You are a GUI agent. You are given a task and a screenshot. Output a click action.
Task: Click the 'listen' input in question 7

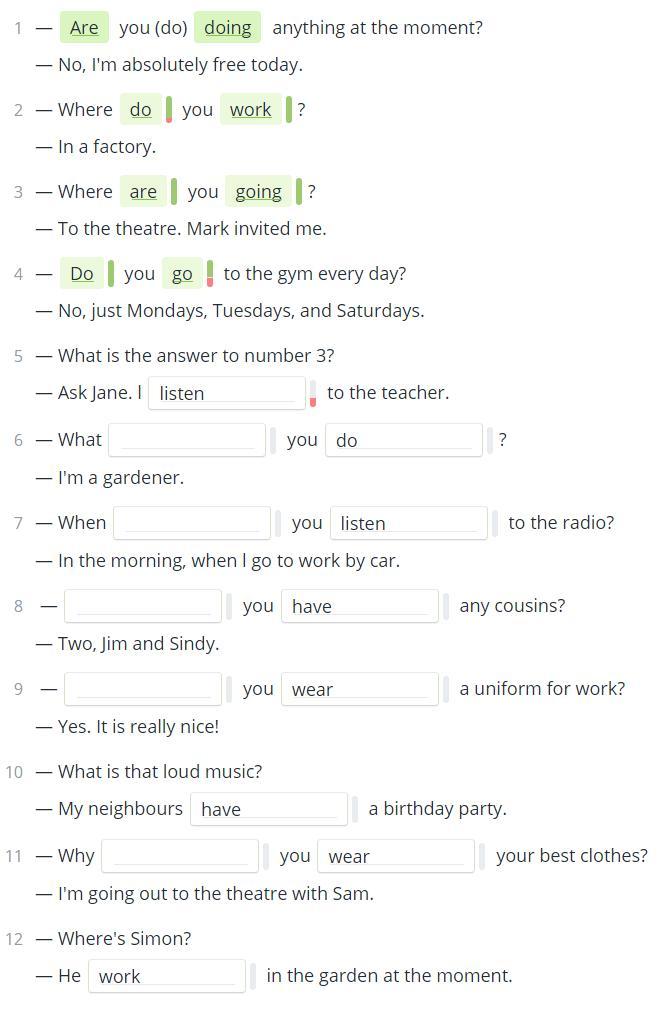[x=409, y=523]
